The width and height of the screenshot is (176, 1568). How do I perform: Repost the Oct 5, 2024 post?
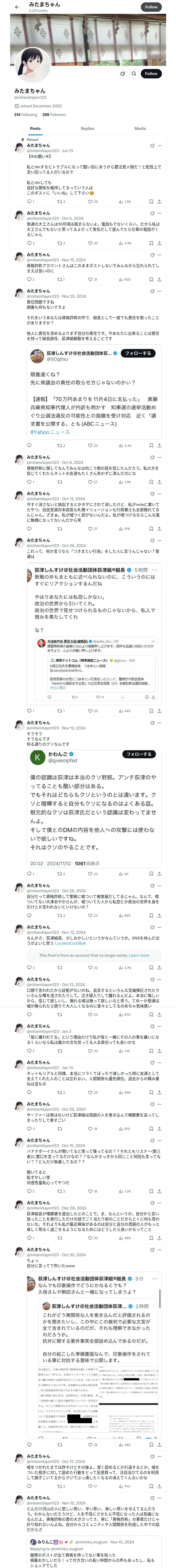[x=59, y=243]
